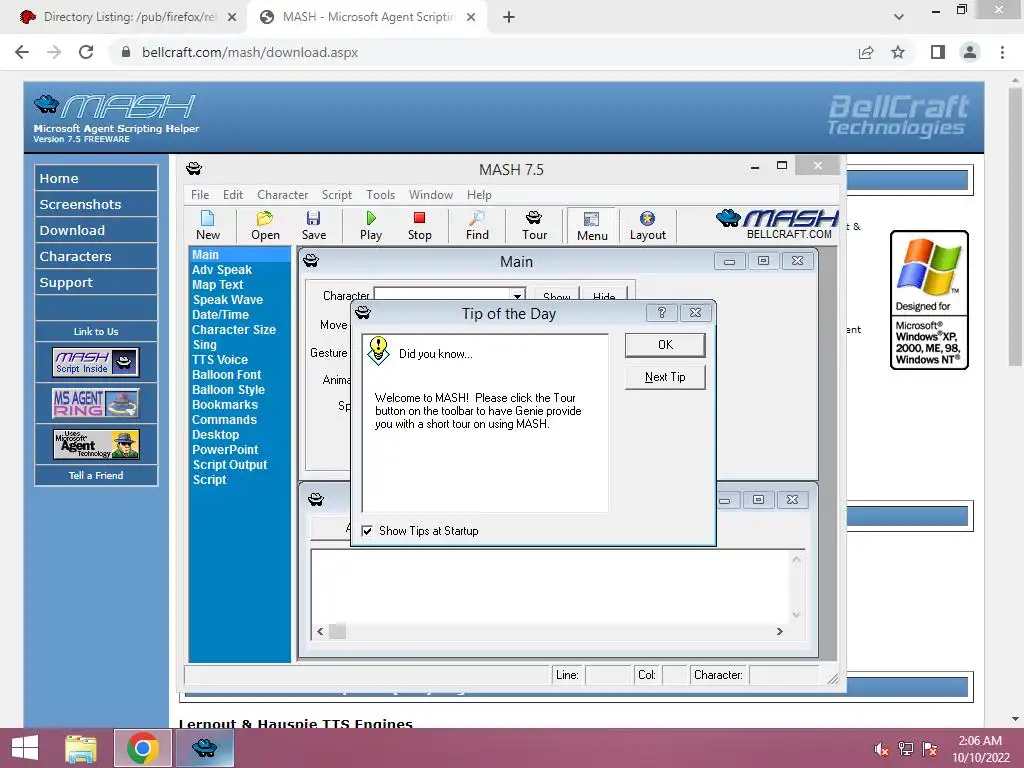
Task: Open a new Chrome tab
Action: pos(509,17)
